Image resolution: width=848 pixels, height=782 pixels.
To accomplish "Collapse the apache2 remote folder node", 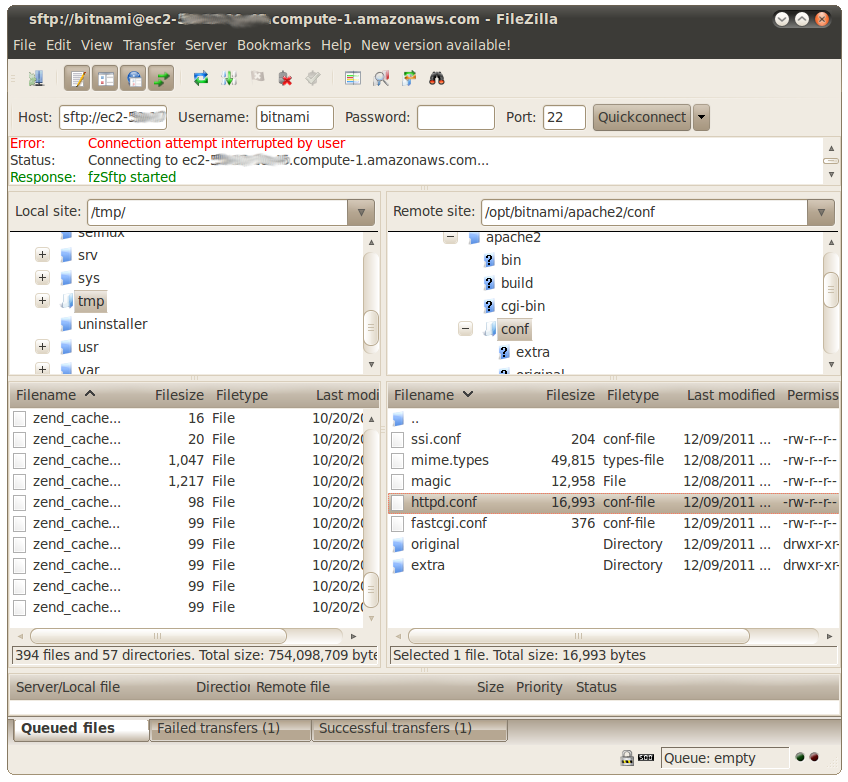I will (x=450, y=237).
